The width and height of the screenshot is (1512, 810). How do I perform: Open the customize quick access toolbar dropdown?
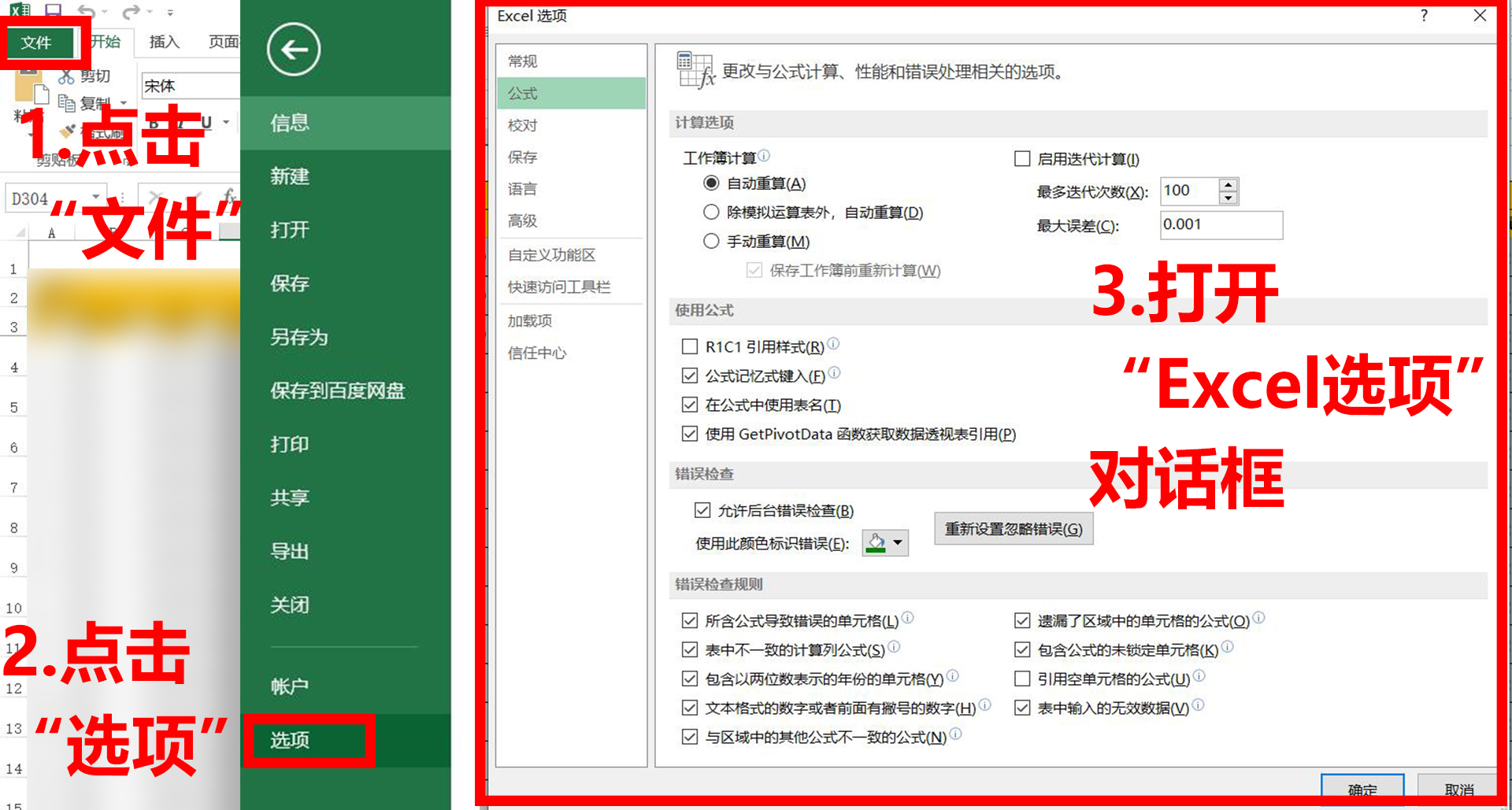click(x=170, y=12)
